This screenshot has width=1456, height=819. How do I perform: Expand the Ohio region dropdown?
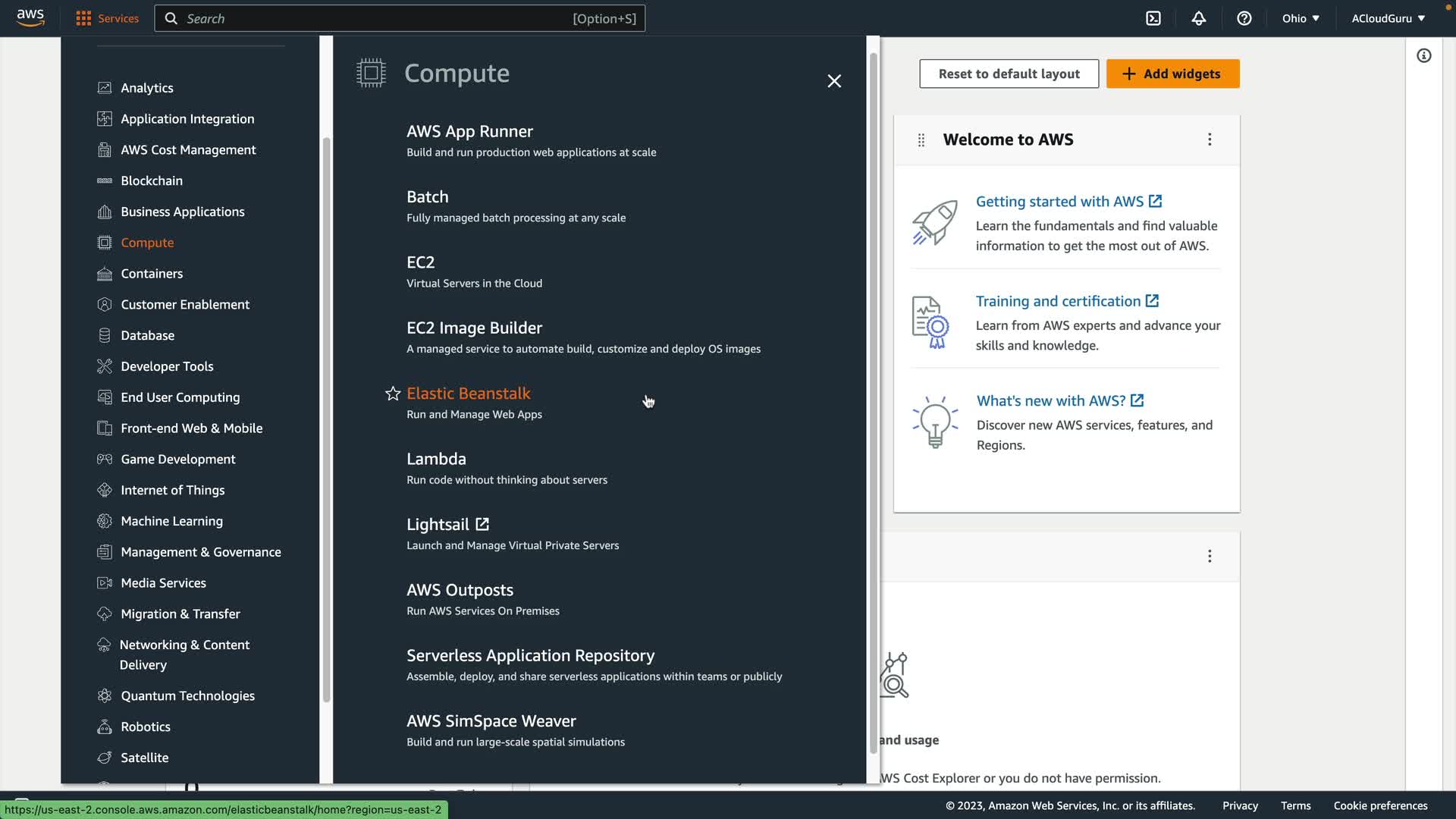pyautogui.click(x=1300, y=18)
